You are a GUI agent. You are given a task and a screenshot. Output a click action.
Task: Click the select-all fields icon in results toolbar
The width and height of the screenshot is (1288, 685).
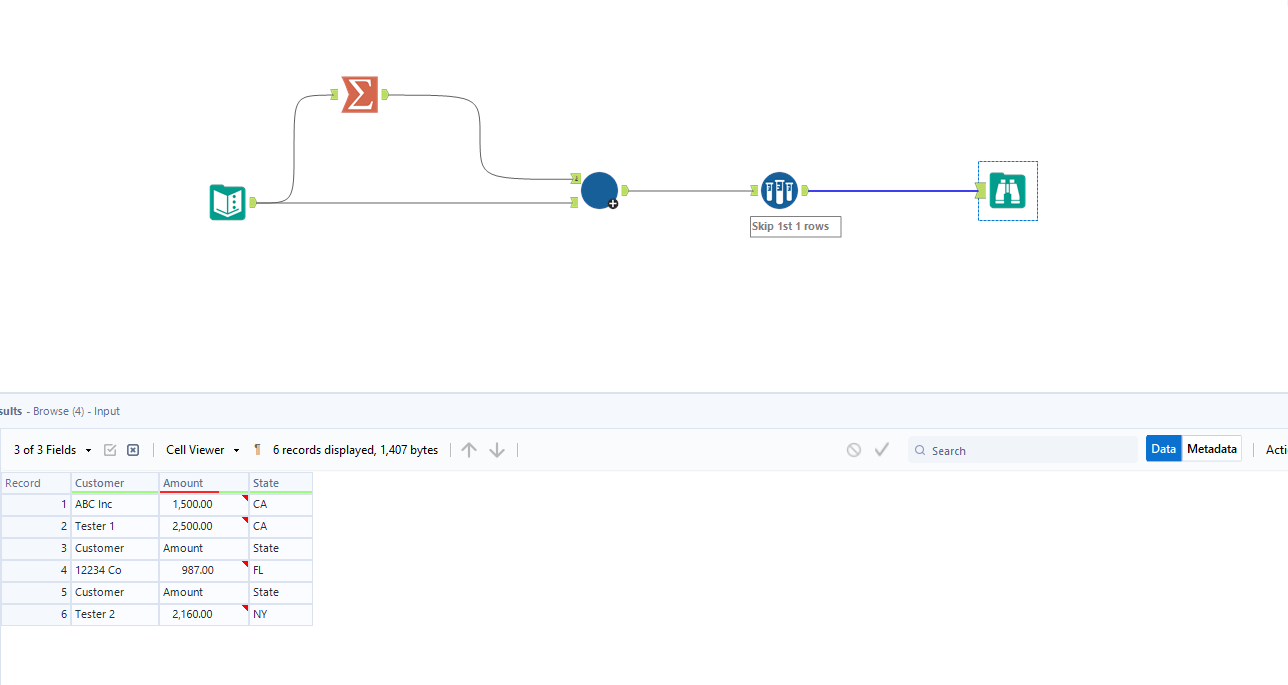click(x=110, y=449)
